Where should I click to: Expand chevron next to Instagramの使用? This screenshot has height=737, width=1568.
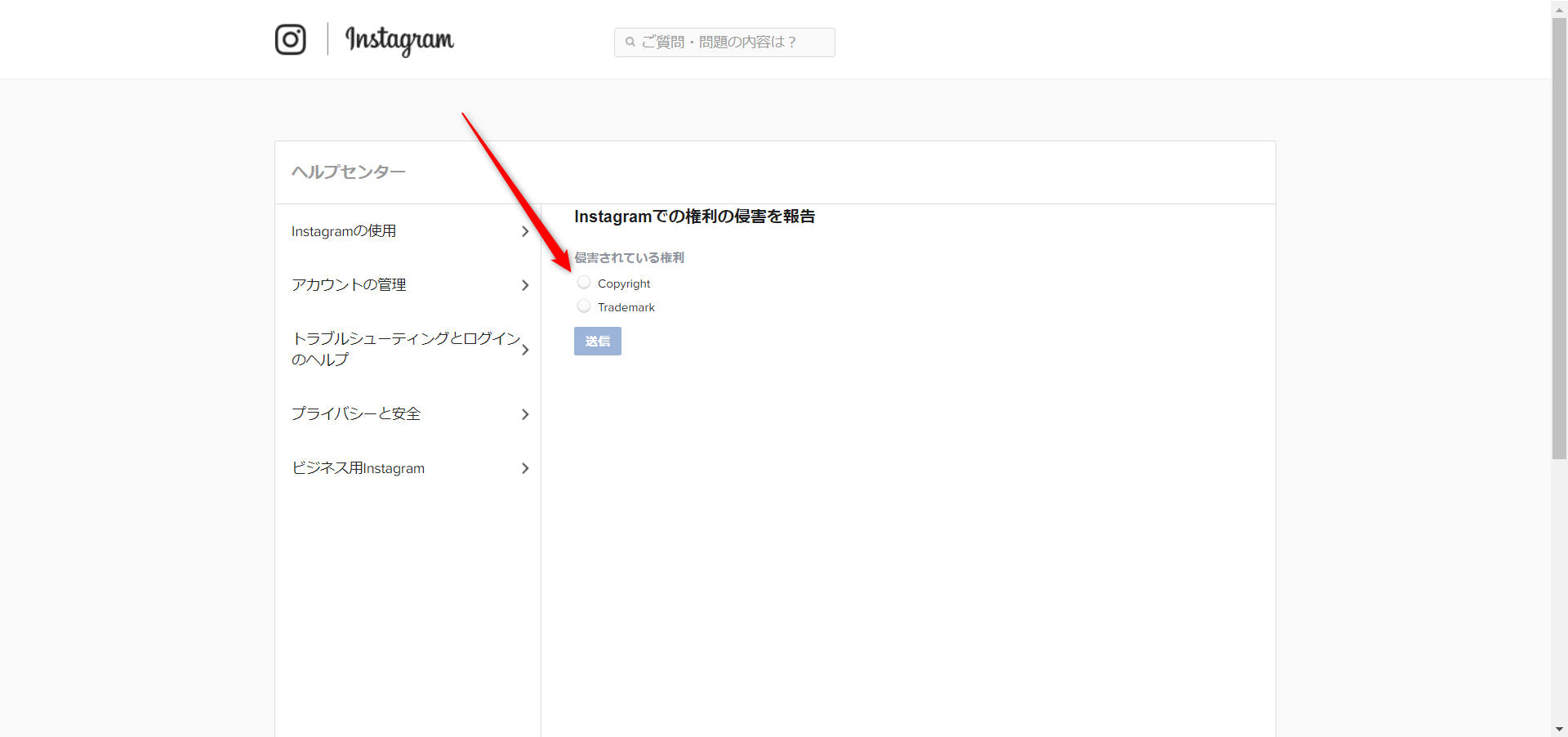525,231
